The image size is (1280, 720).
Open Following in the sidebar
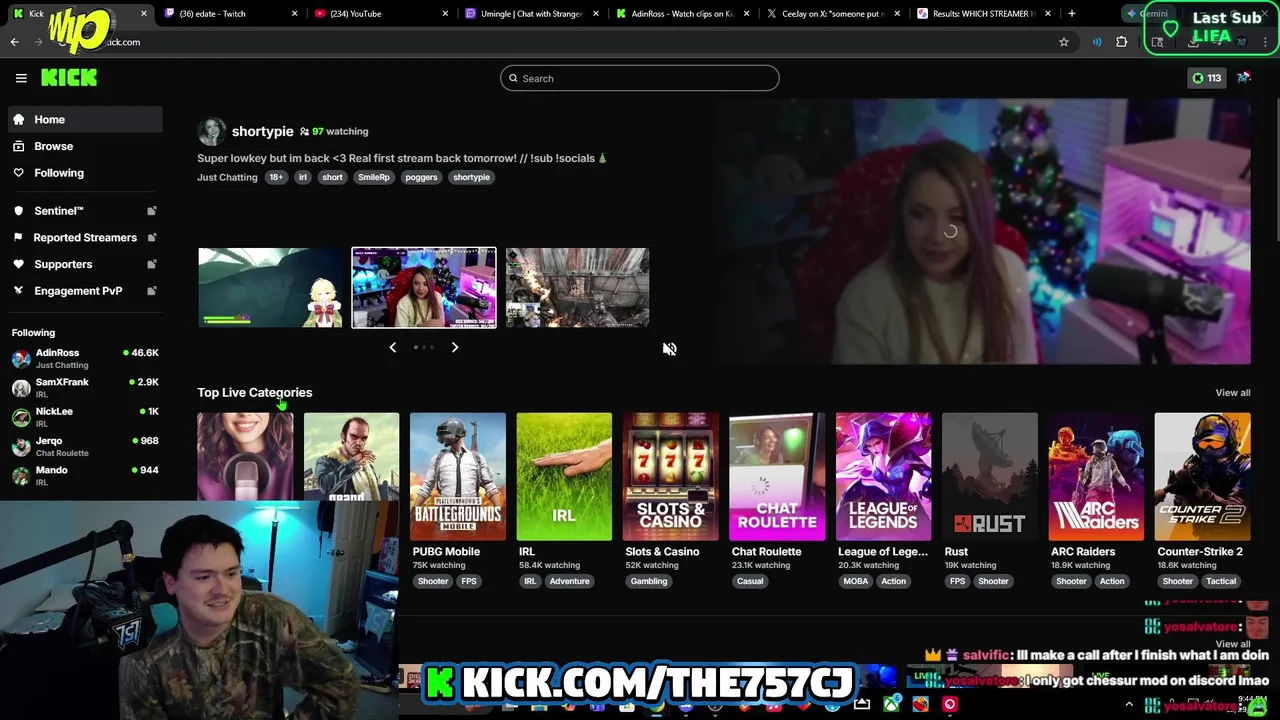pos(85,173)
